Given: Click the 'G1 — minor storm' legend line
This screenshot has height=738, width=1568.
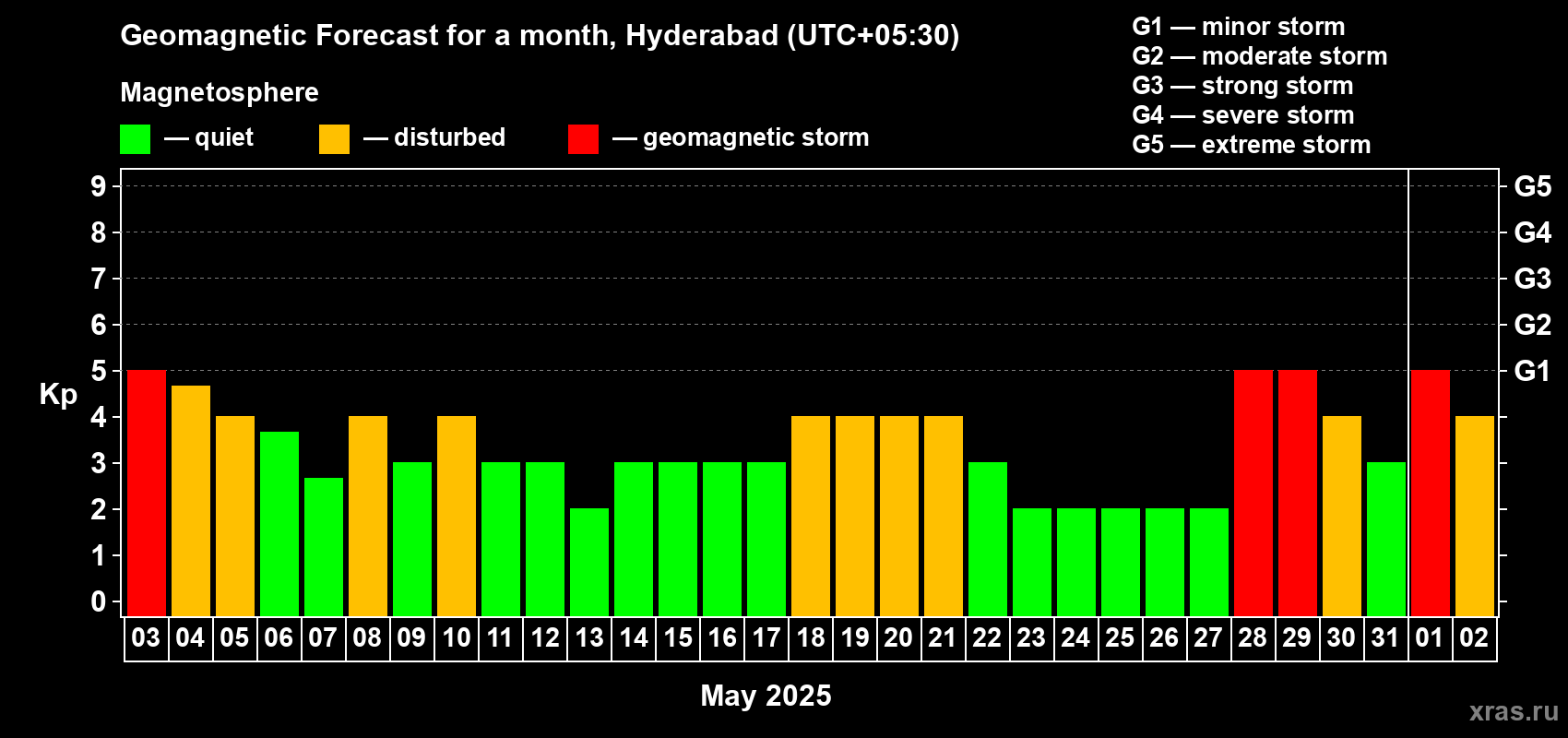Looking at the screenshot, I should pyautogui.click(x=1239, y=27).
